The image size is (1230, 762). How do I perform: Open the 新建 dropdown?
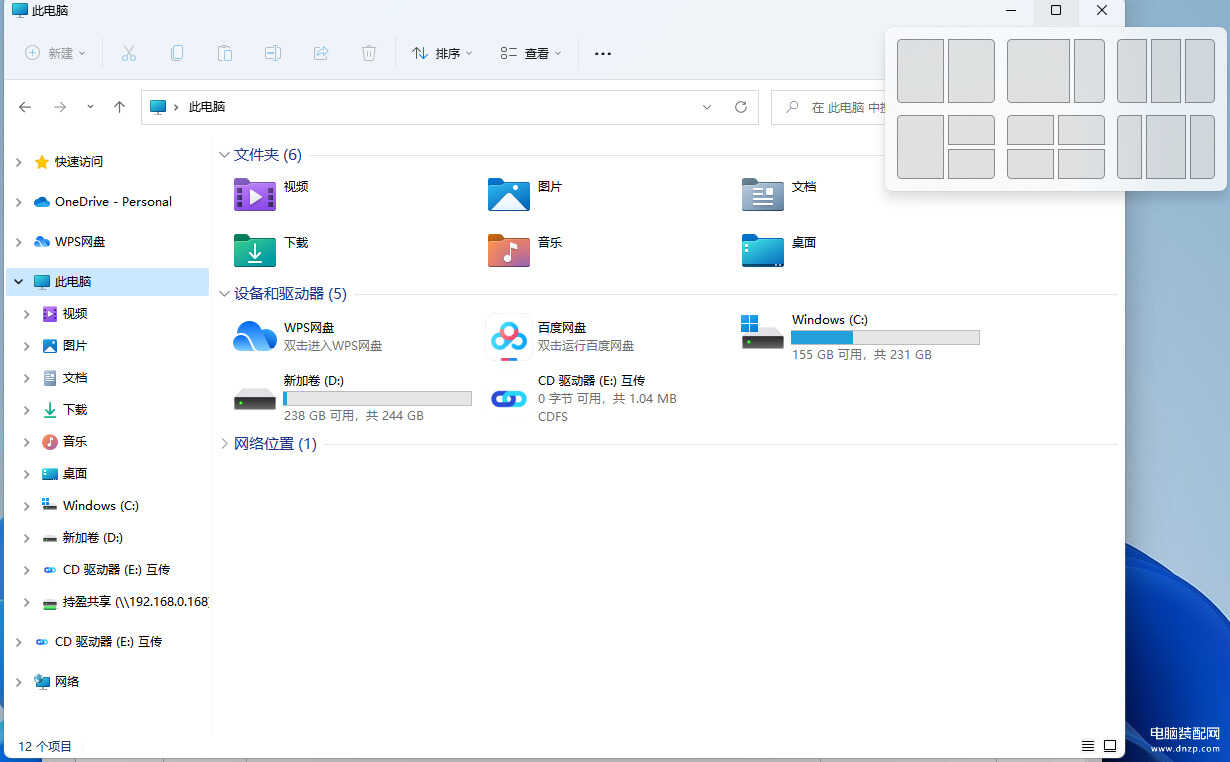click(55, 53)
